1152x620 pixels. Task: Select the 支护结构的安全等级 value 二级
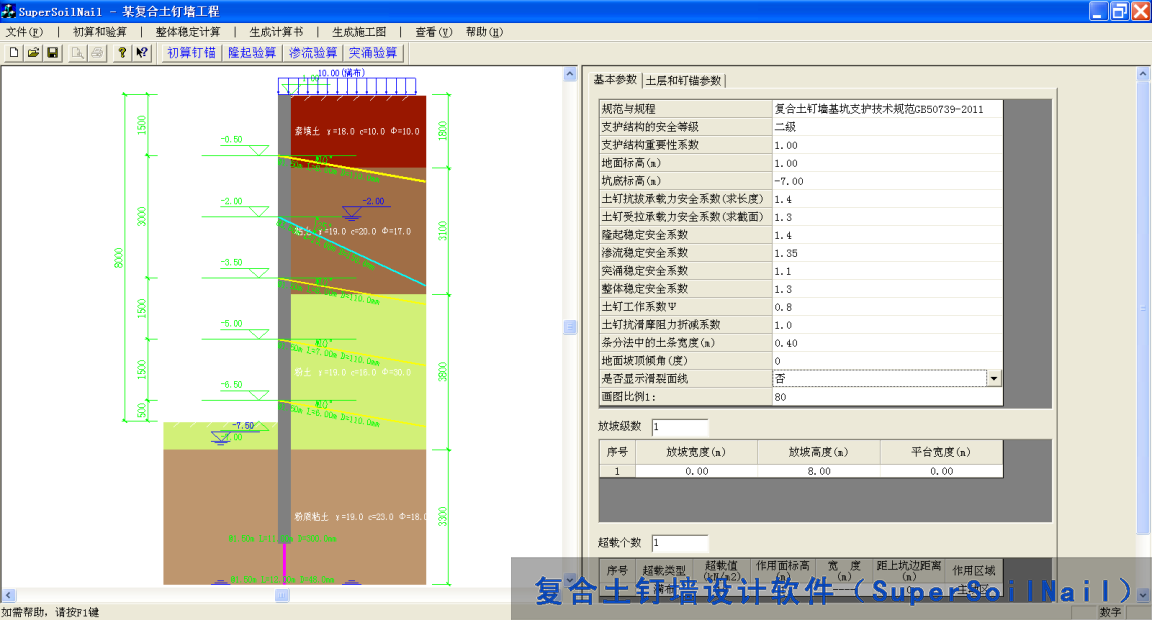tap(887, 126)
